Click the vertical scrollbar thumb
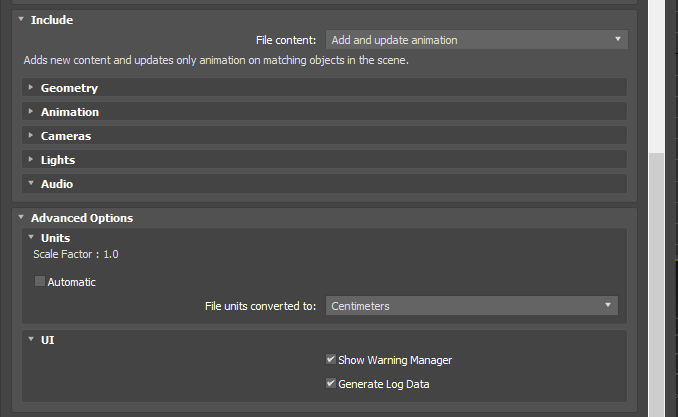678x417 pixels. [x=656, y=285]
